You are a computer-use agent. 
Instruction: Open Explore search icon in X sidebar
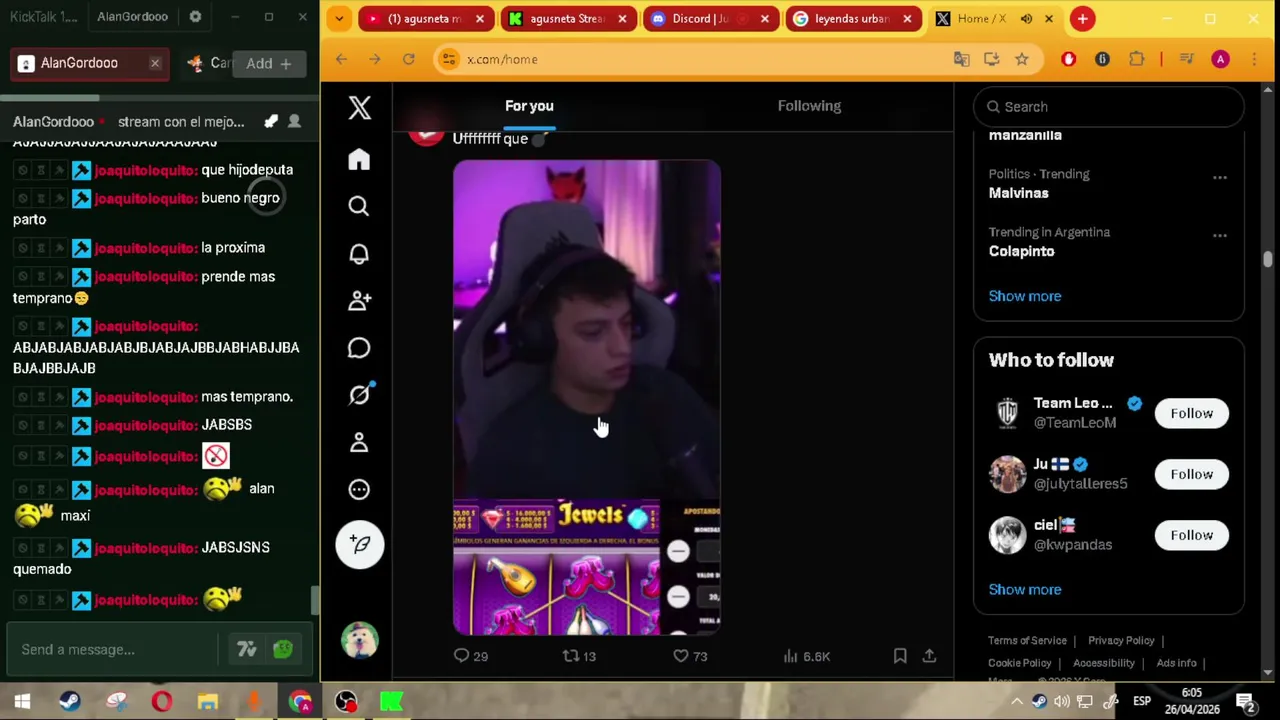click(x=359, y=206)
